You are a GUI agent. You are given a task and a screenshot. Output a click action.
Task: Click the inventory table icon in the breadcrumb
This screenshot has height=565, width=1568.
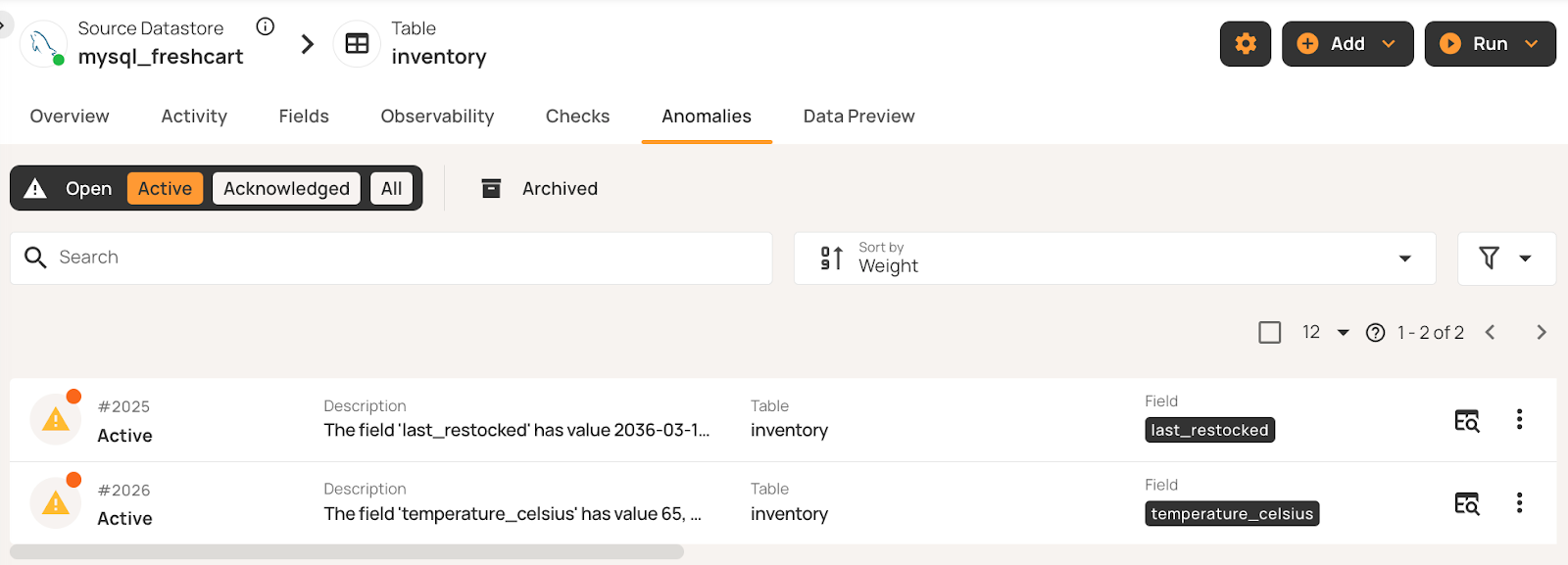(357, 43)
